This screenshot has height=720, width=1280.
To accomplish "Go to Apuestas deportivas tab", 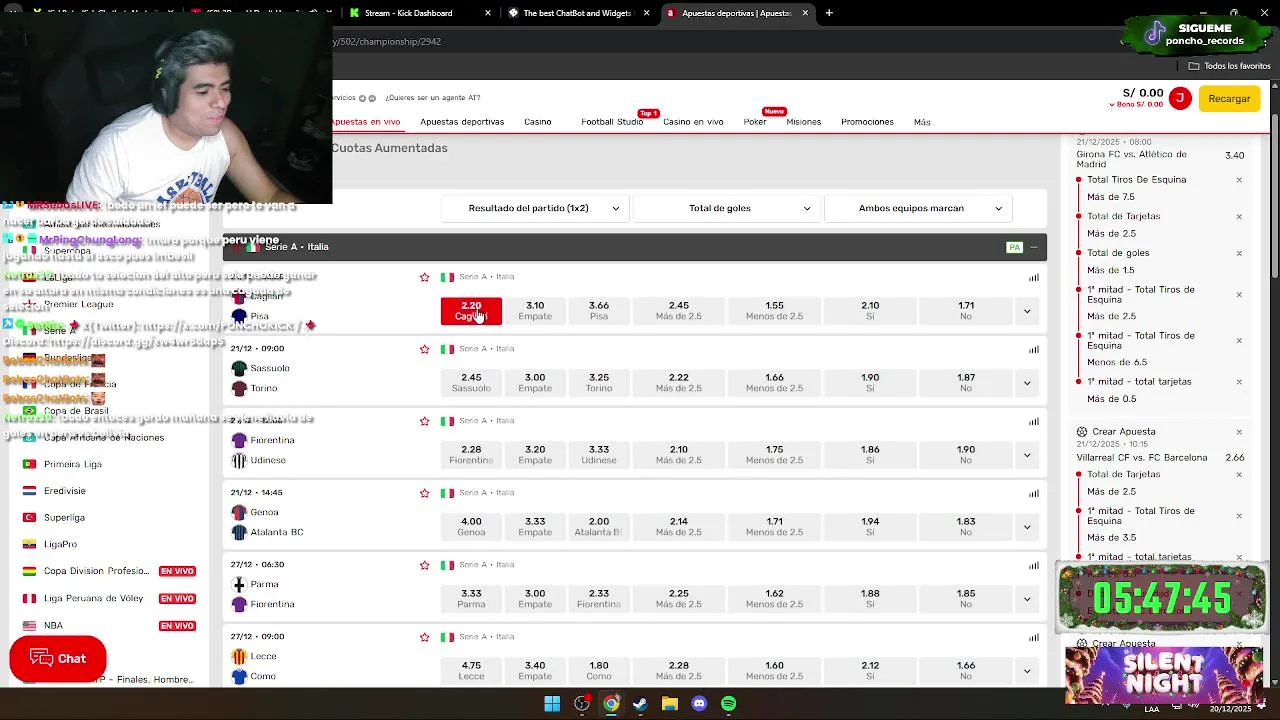I will tap(462, 122).
